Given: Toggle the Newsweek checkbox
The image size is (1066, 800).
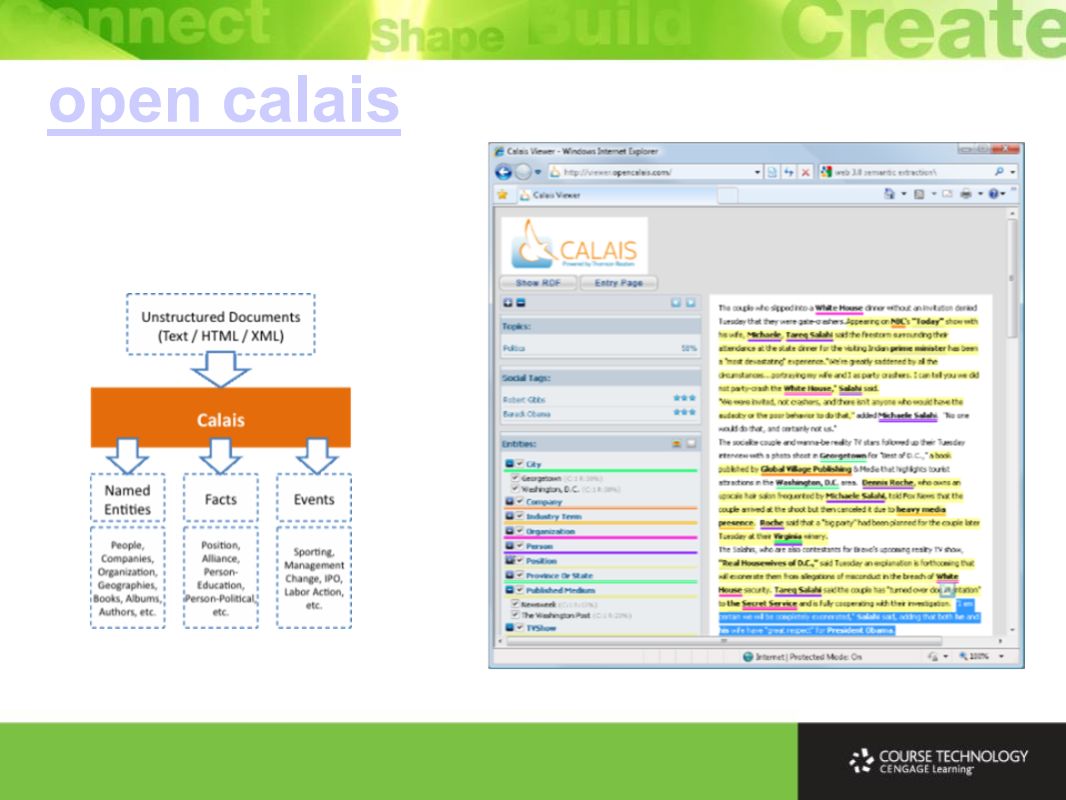Looking at the screenshot, I should pyautogui.click(x=515, y=604).
